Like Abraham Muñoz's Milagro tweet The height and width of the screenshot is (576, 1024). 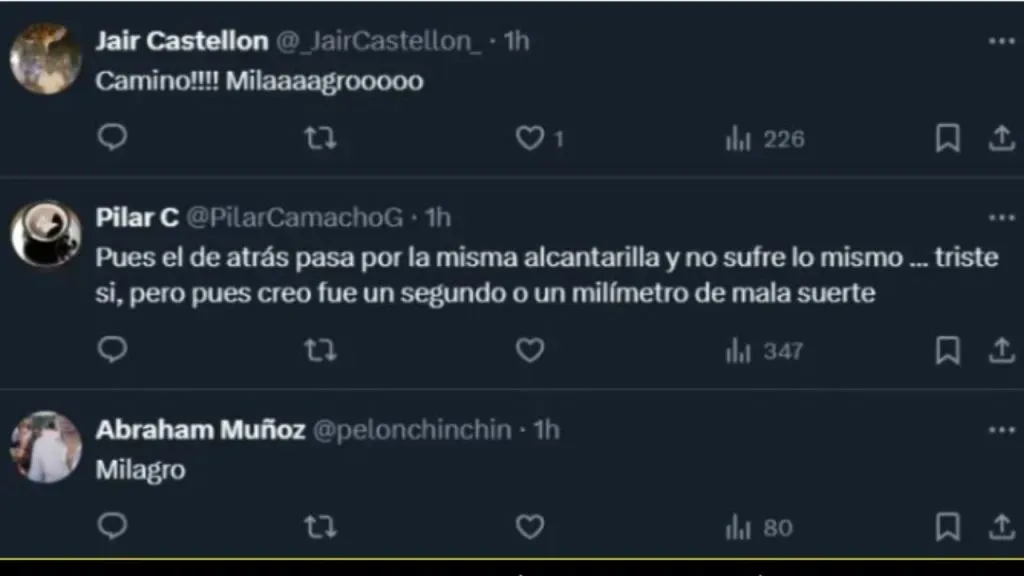tap(529, 527)
